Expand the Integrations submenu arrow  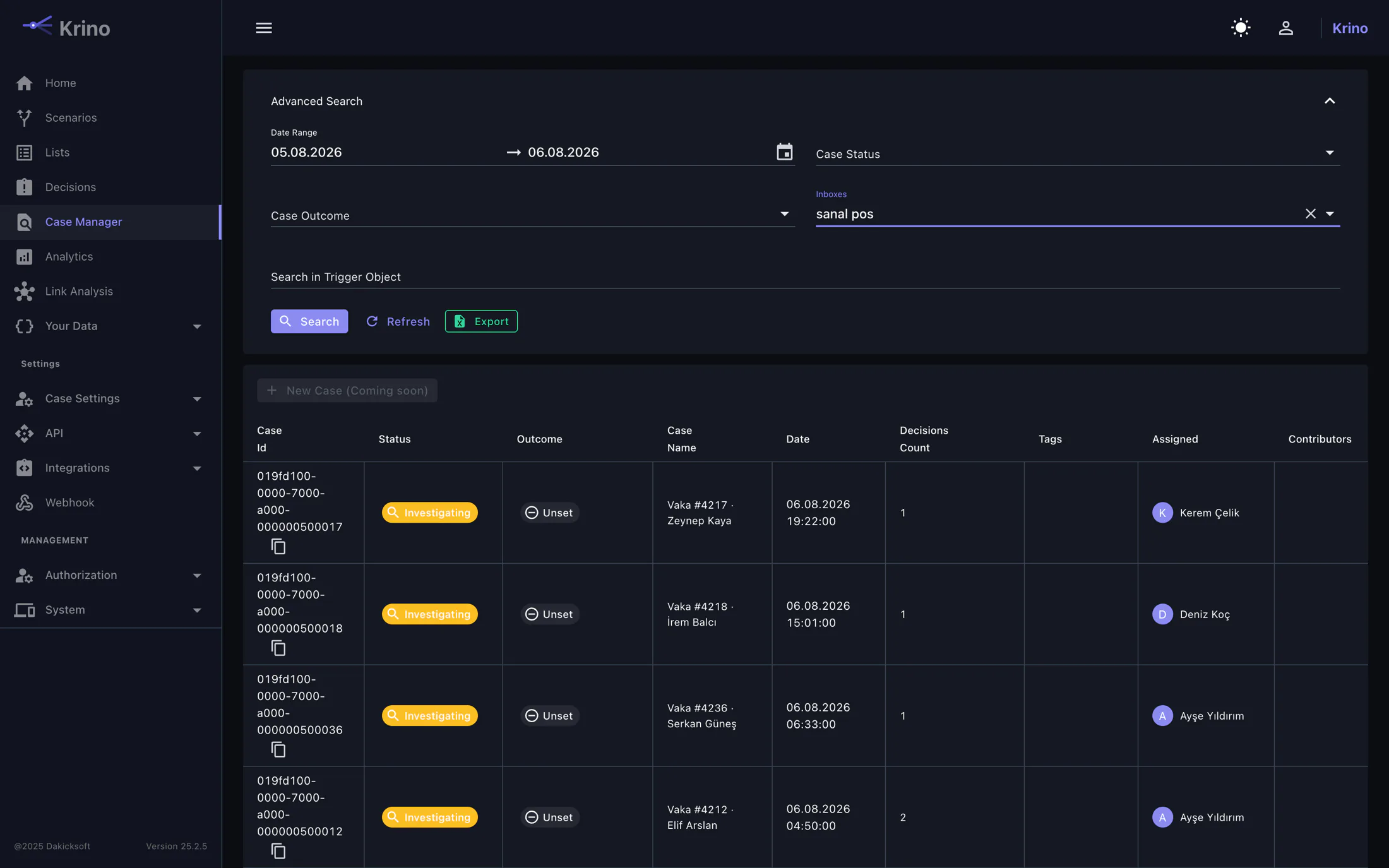pos(197,468)
